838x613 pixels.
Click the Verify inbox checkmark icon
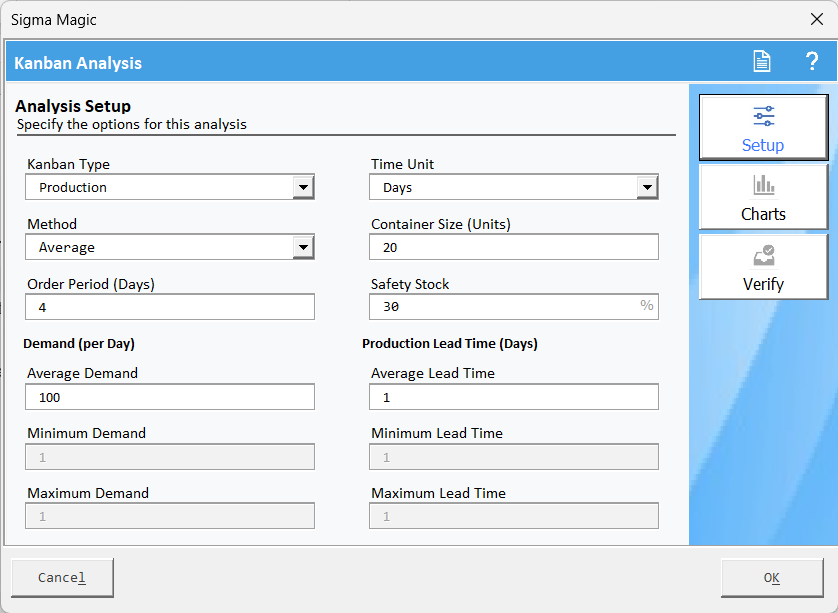763,256
